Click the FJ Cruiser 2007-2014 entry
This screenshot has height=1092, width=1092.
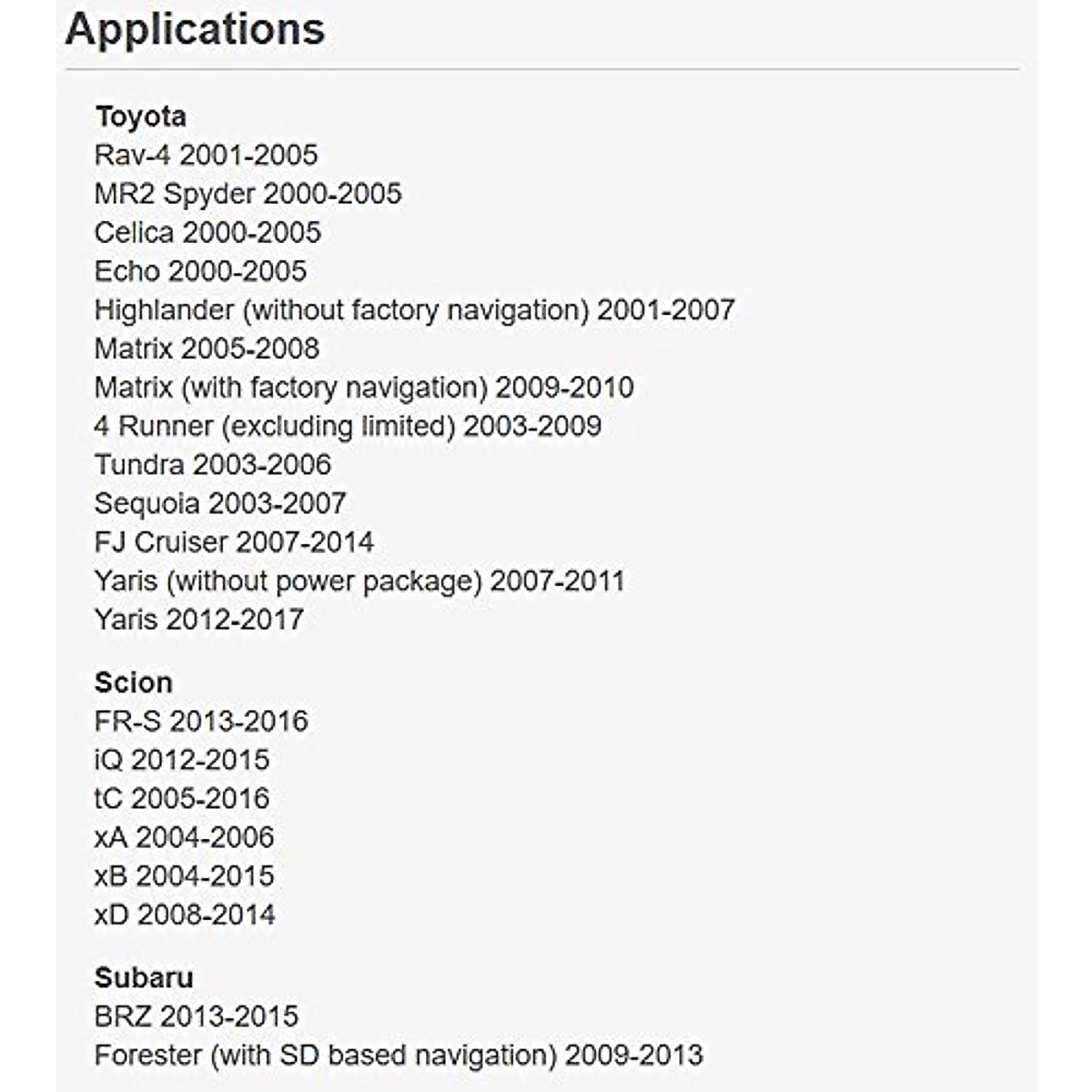[234, 542]
